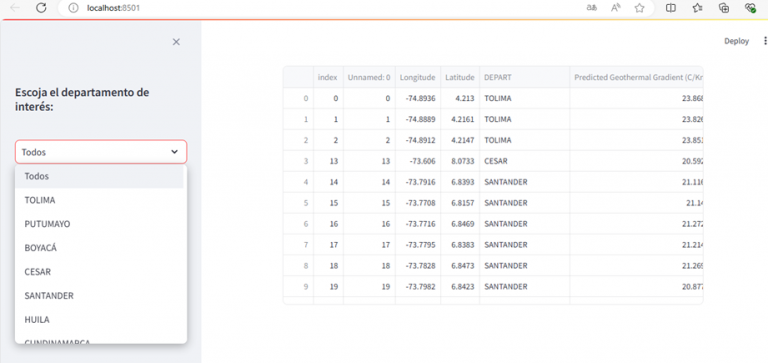View site information icon beside localhost
768x363 pixels.
(73, 8)
